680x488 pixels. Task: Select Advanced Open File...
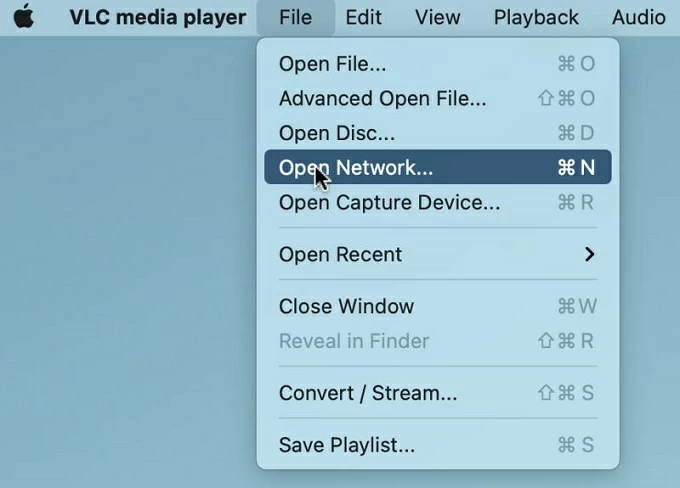click(x=382, y=98)
